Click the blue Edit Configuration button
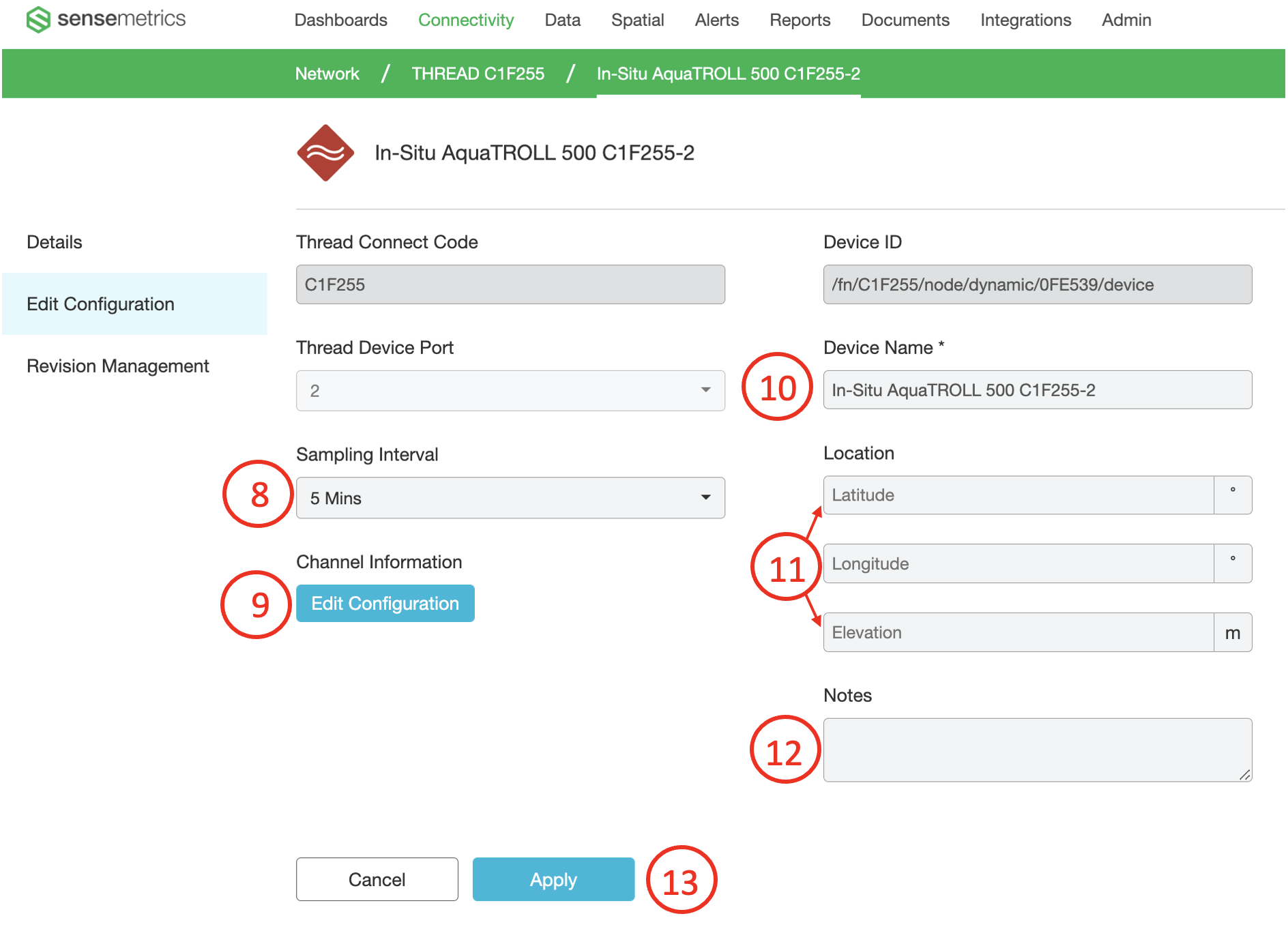1288x929 pixels. (x=385, y=604)
